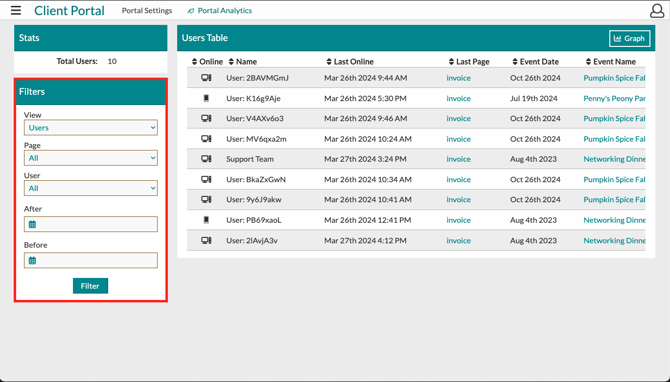Select Mar 27th 2024 3:24 PM cell

(365, 159)
